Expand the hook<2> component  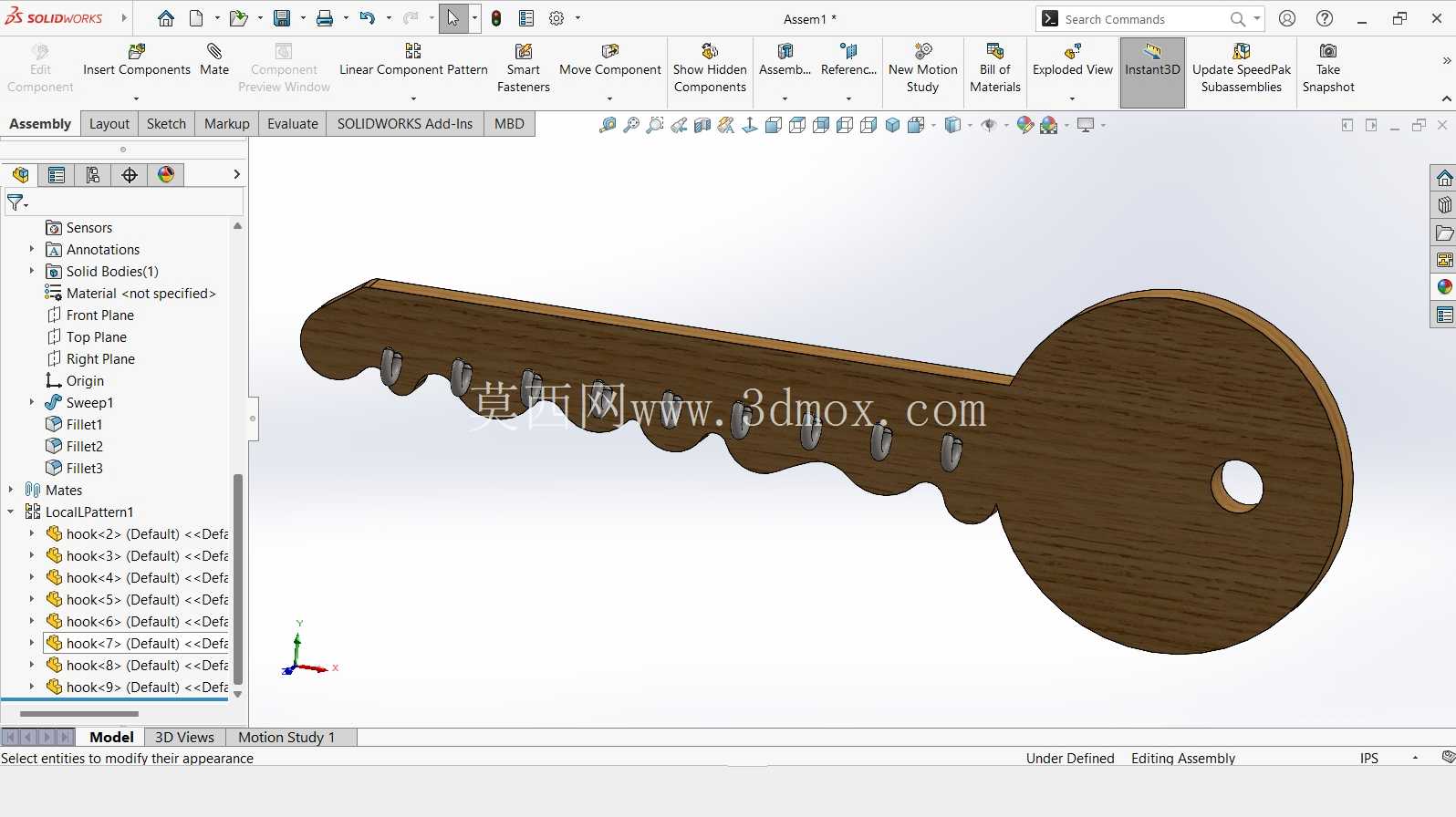pyautogui.click(x=32, y=533)
